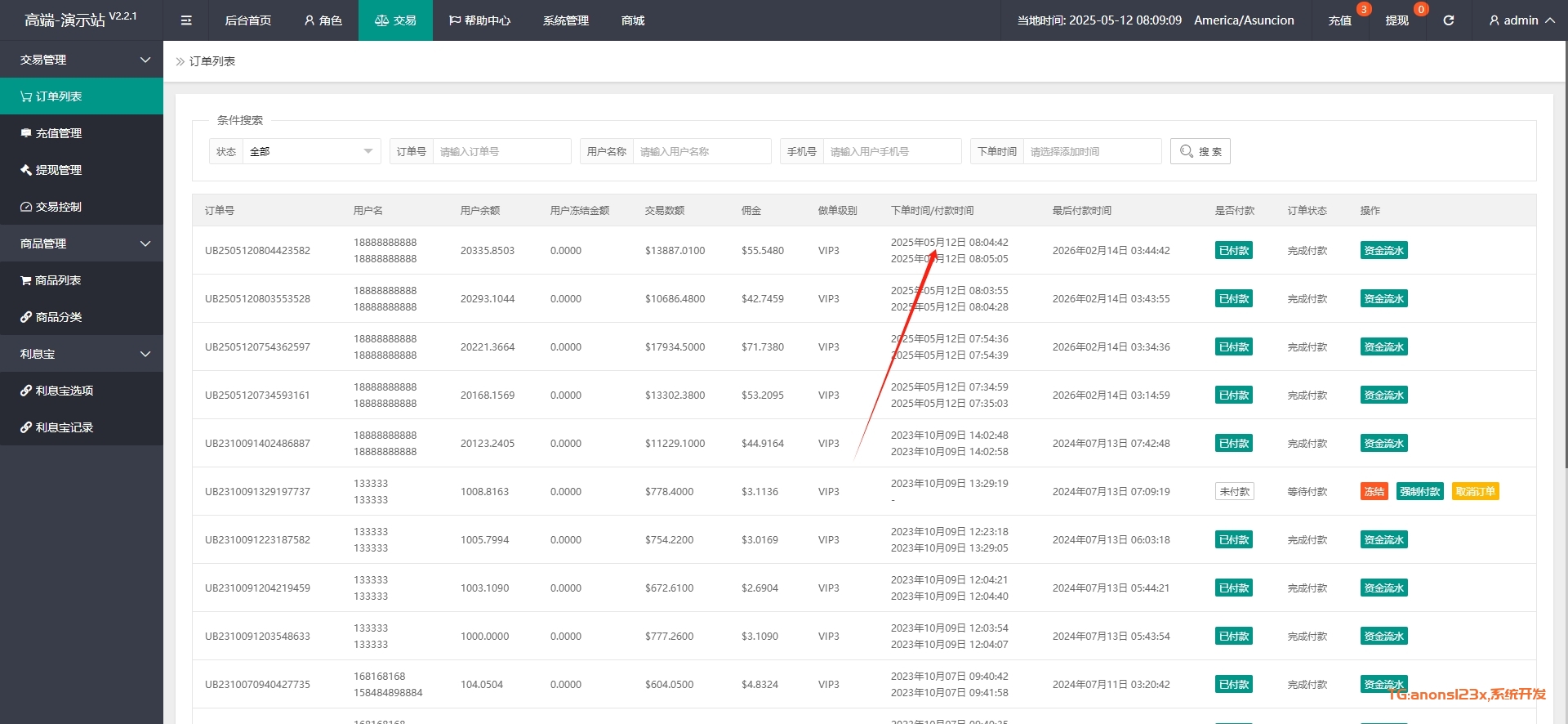Click 冻结 for order UB2310091329197737
Image resolution: width=1568 pixels, height=724 pixels.
click(1374, 492)
